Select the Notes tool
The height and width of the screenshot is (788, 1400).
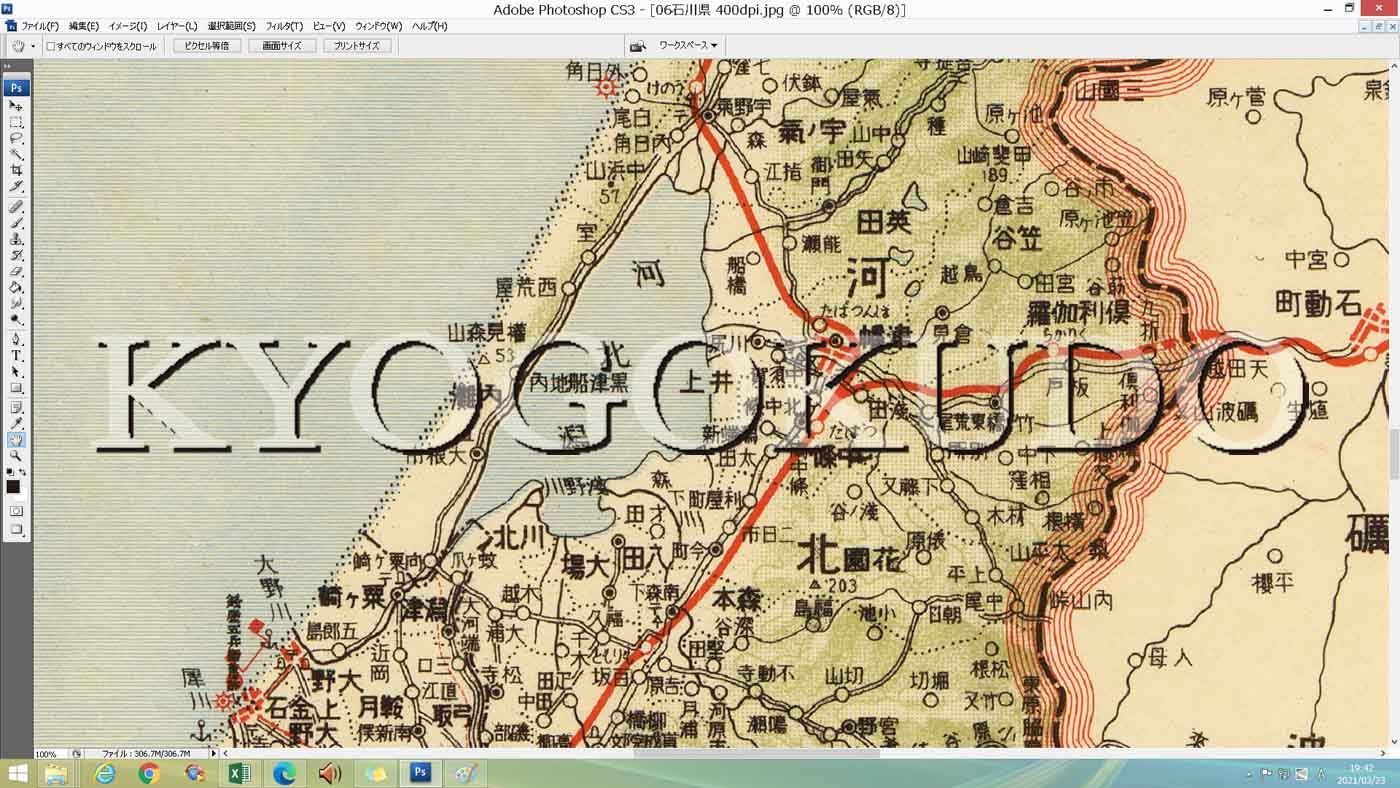click(x=16, y=407)
